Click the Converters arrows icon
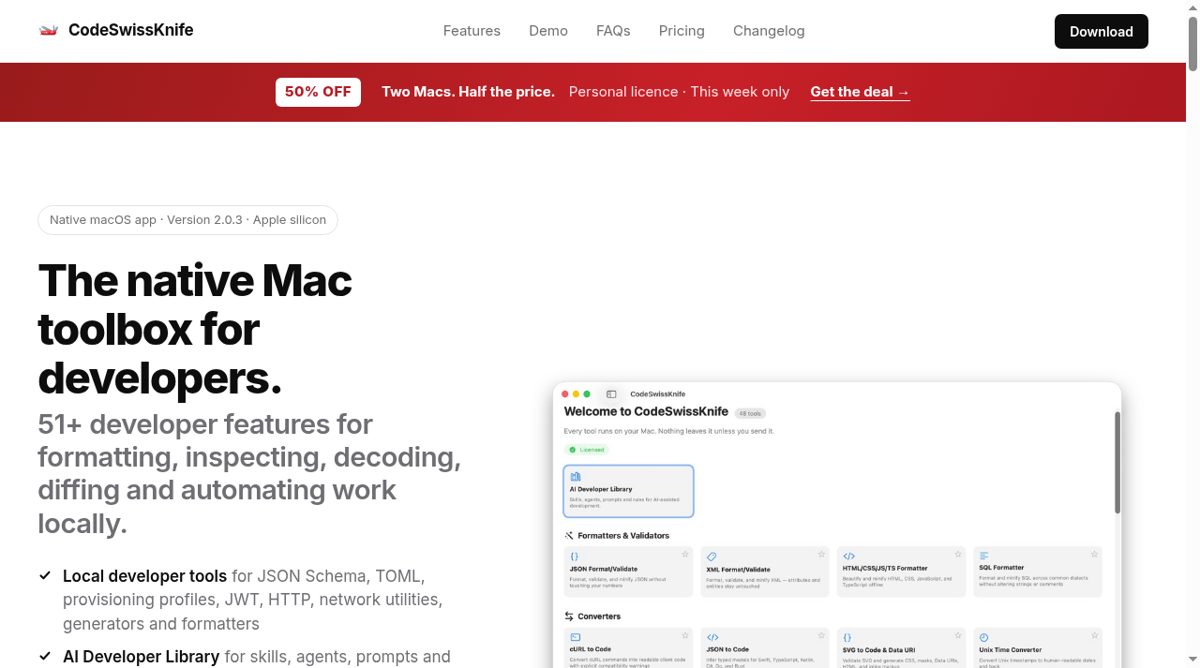 click(x=569, y=616)
